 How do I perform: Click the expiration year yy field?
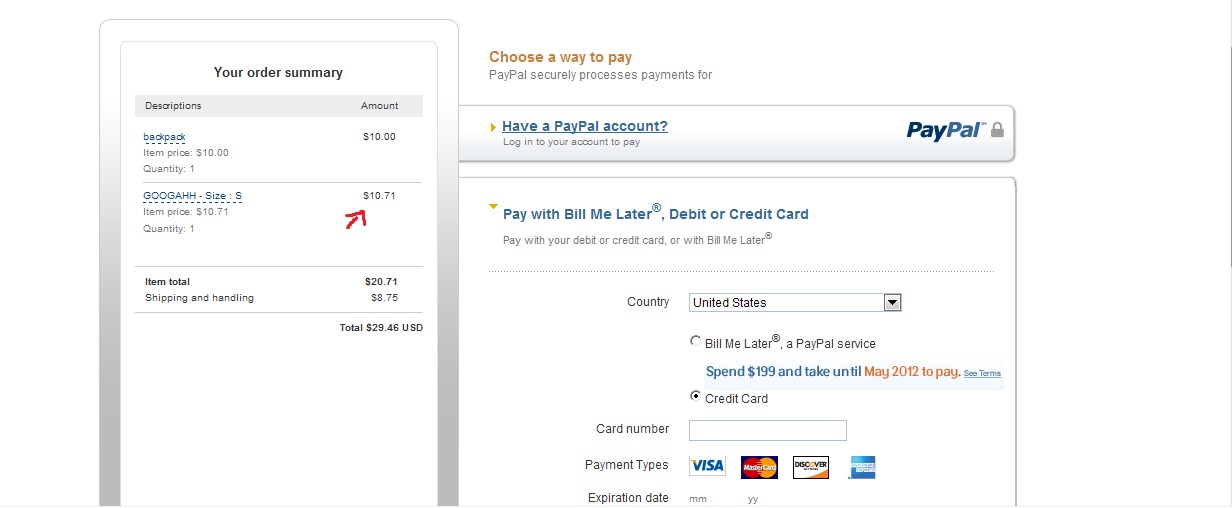pos(752,498)
